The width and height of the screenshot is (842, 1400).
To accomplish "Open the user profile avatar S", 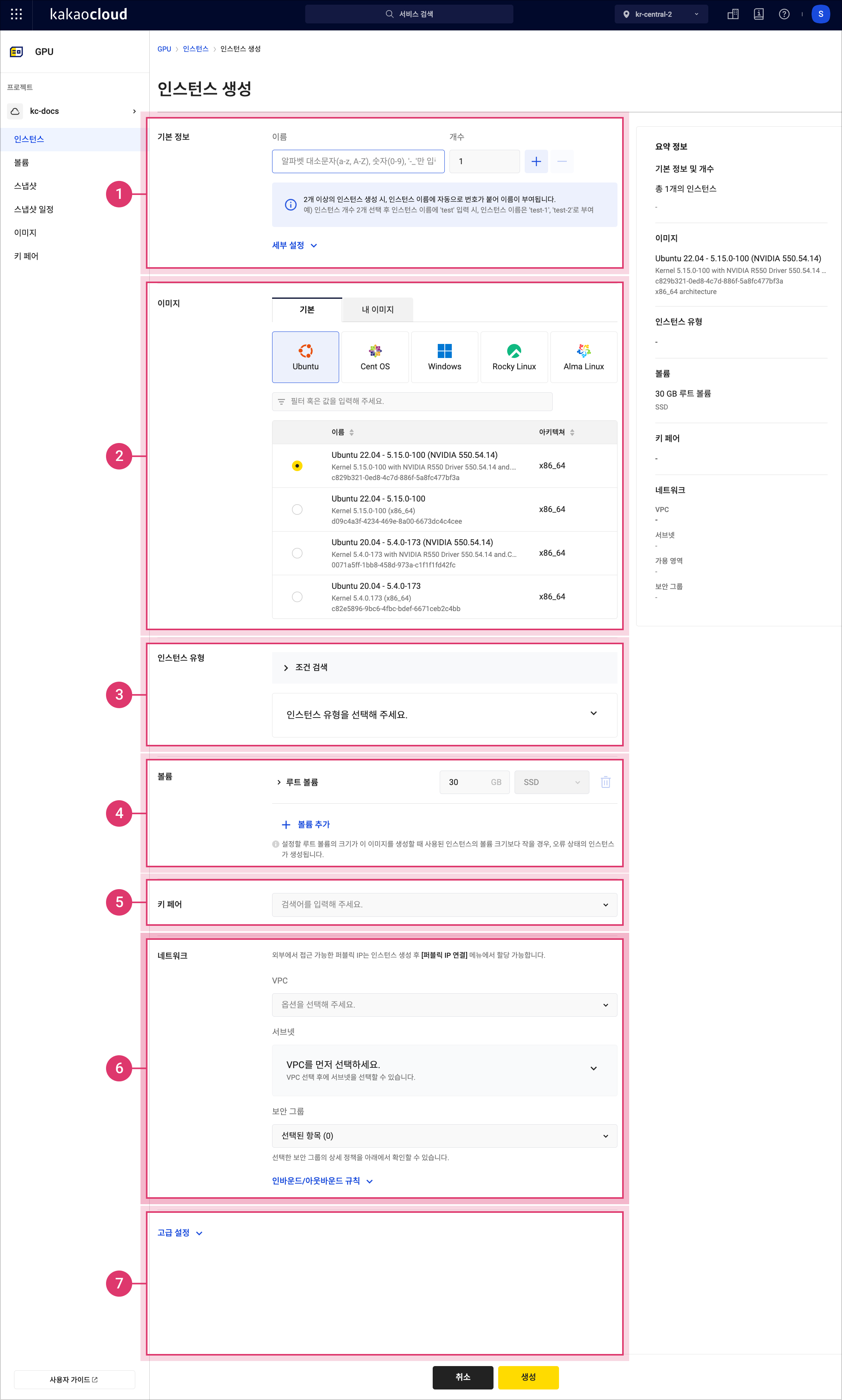I will pyautogui.click(x=821, y=14).
